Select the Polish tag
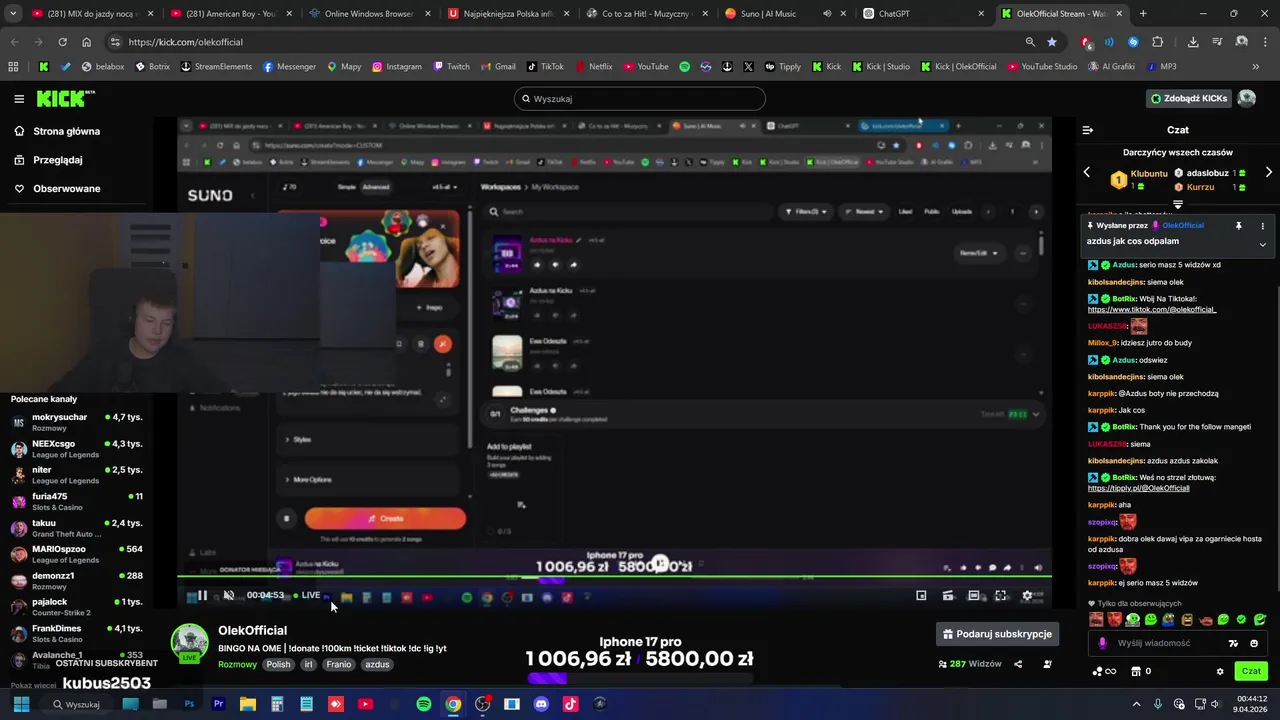 click(x=278, y=664)
